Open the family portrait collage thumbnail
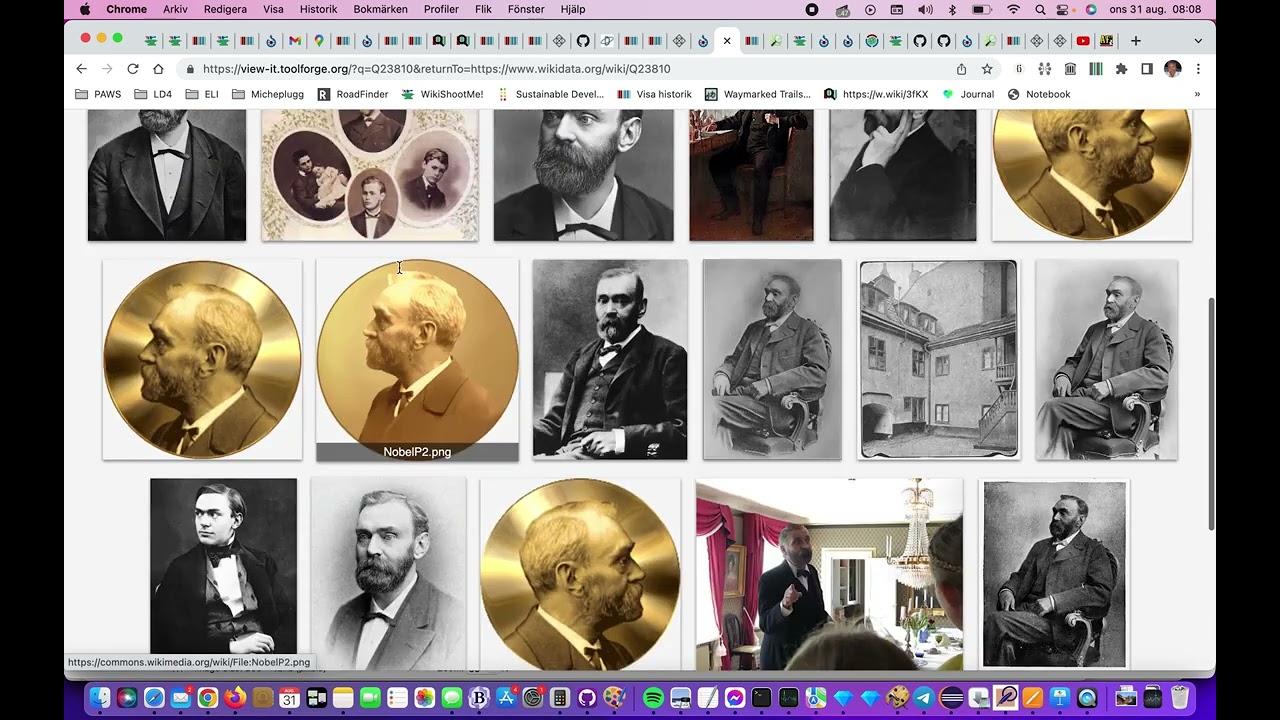 point(369,175)
